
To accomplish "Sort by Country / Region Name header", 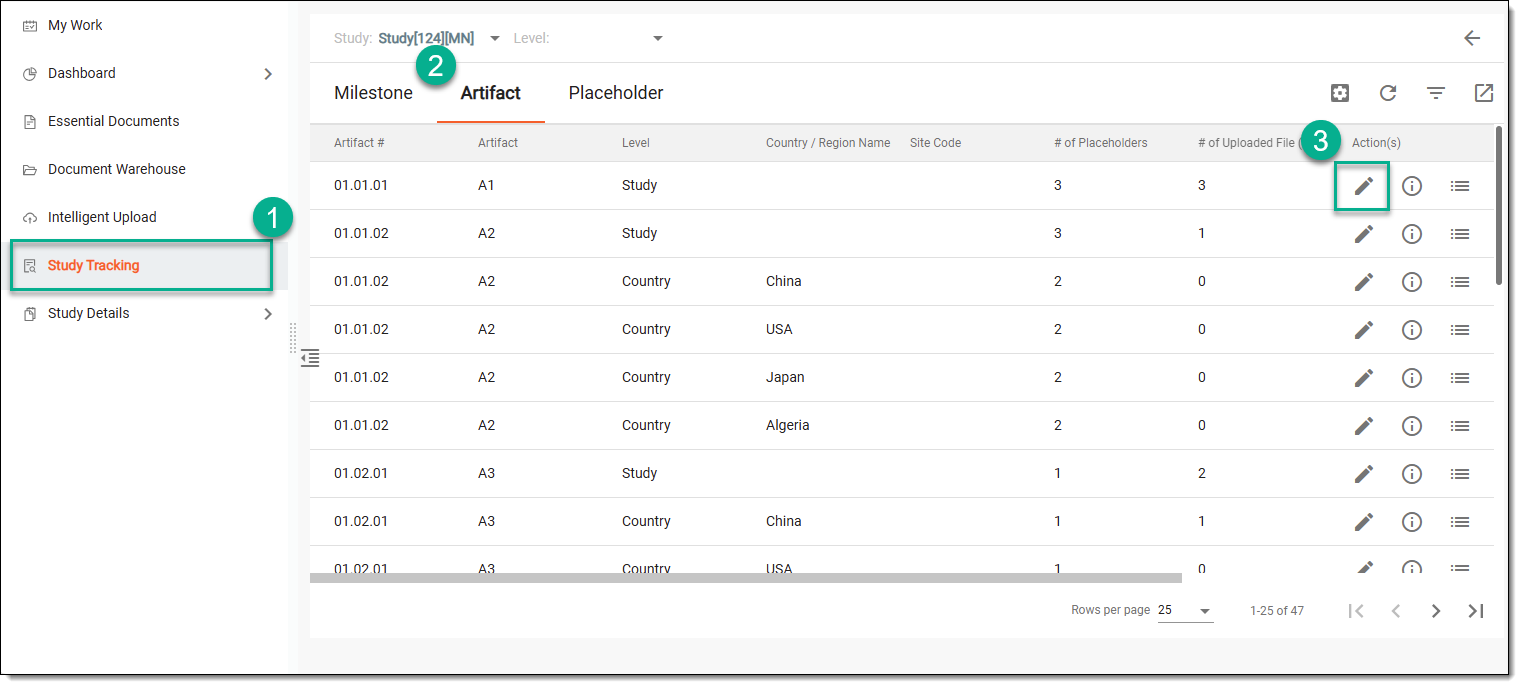I will click(828, 143).
